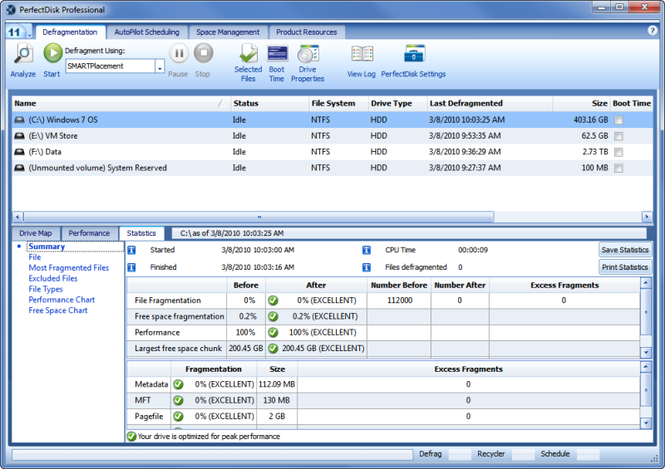Screen dimensions: 665x469
Task: Click Print Statistics button
Action: pyautogui.click(x=625, y=268)
